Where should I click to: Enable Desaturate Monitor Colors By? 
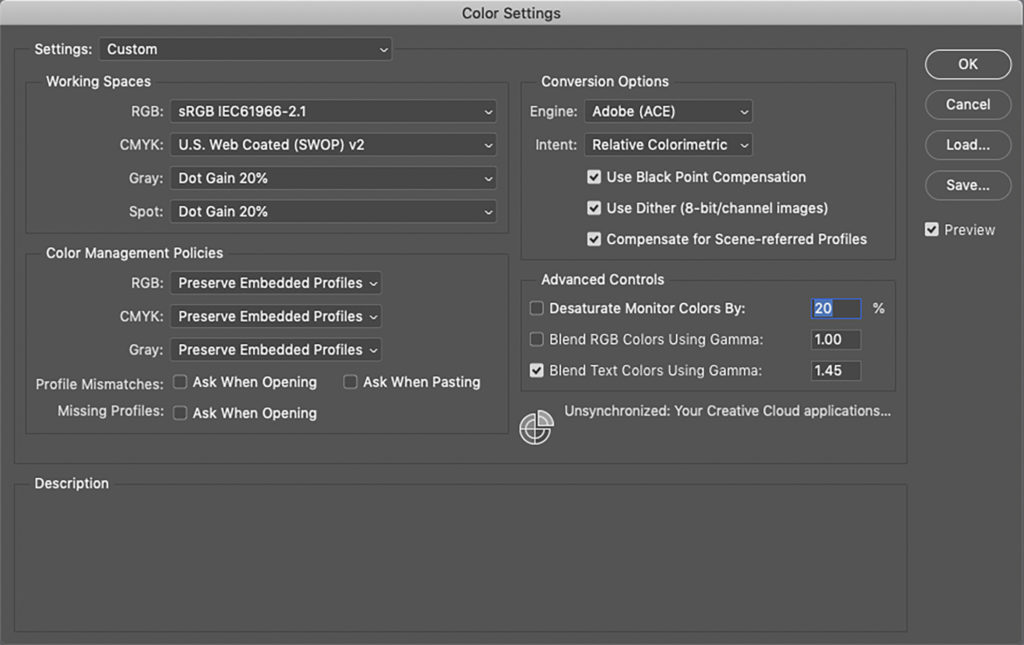pos(536,308)
